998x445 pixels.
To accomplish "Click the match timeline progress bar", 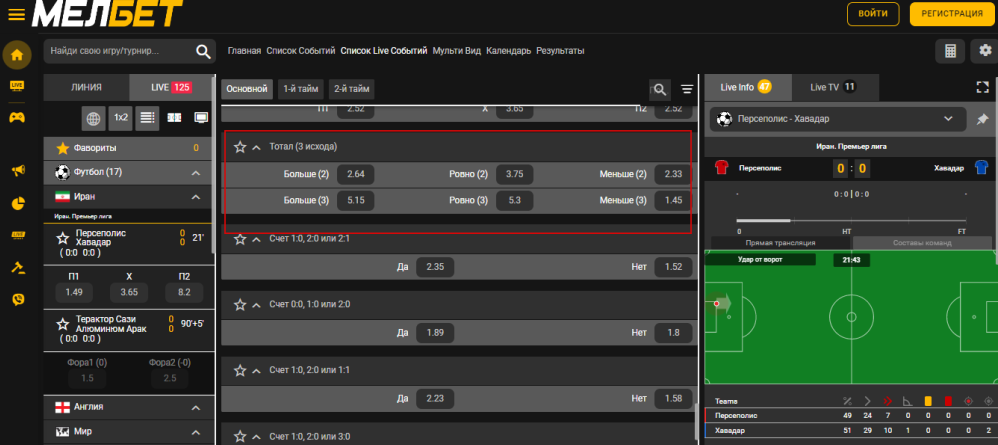I will [x=850, y=218].
